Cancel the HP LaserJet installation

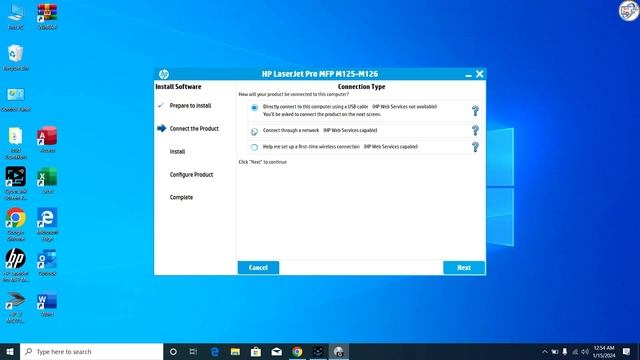[258, 268]
